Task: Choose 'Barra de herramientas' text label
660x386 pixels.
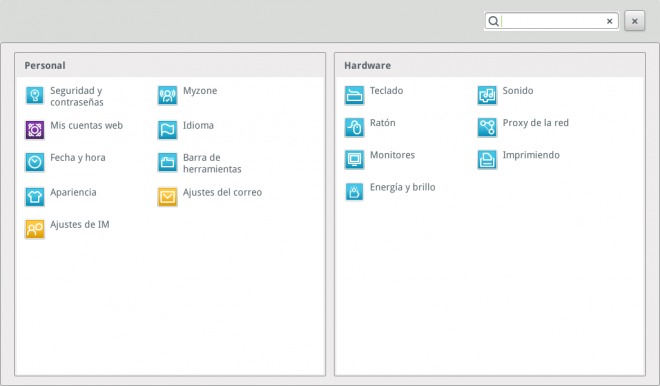Action: tap(212, 163)
